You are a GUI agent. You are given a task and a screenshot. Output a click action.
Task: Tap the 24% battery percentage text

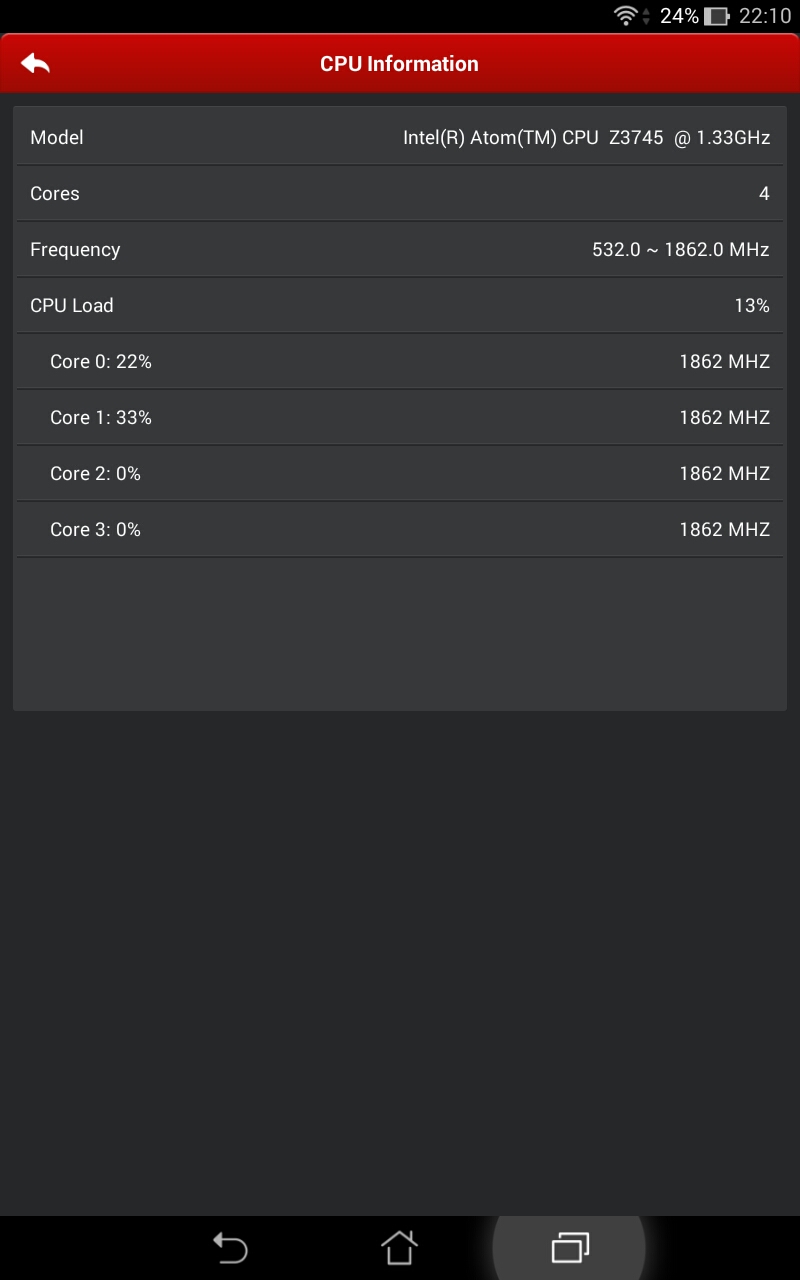click(679, 16)
